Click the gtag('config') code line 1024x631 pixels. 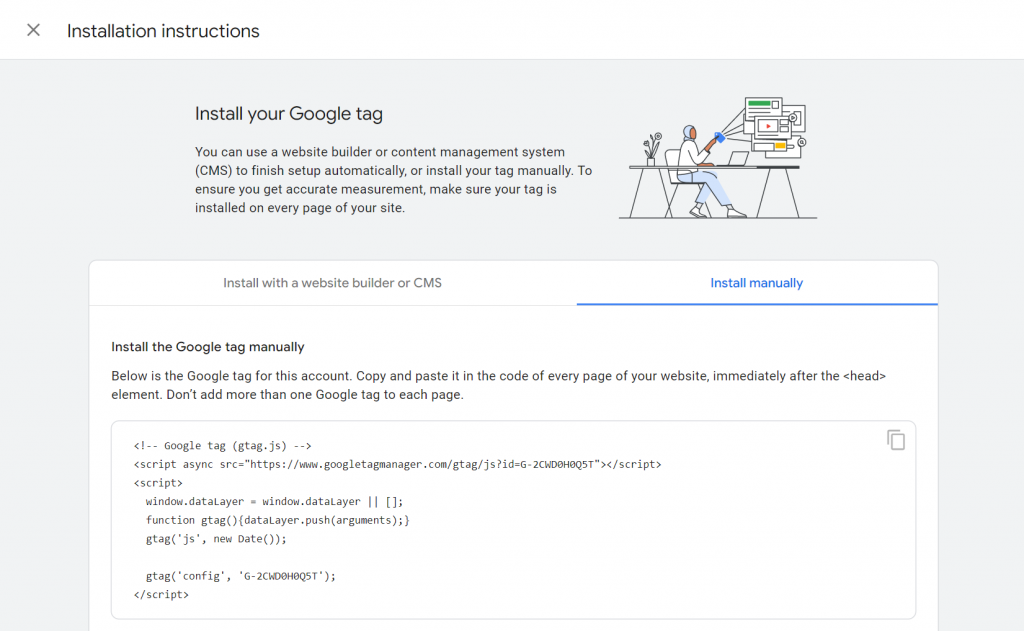point(240,576)
